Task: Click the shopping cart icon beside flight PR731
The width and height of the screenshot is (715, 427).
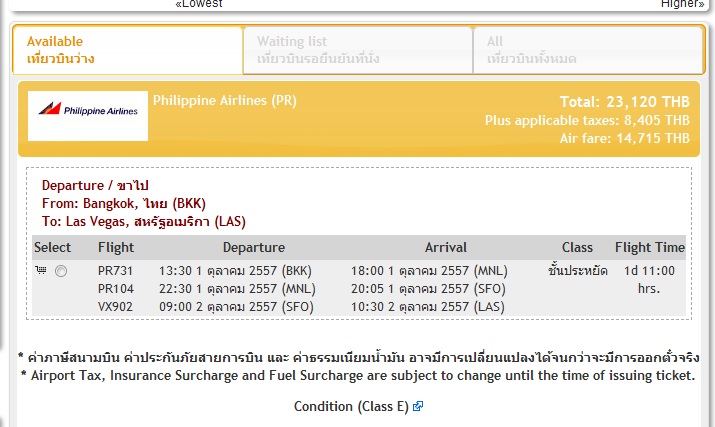Action: (x=41, y=271)
